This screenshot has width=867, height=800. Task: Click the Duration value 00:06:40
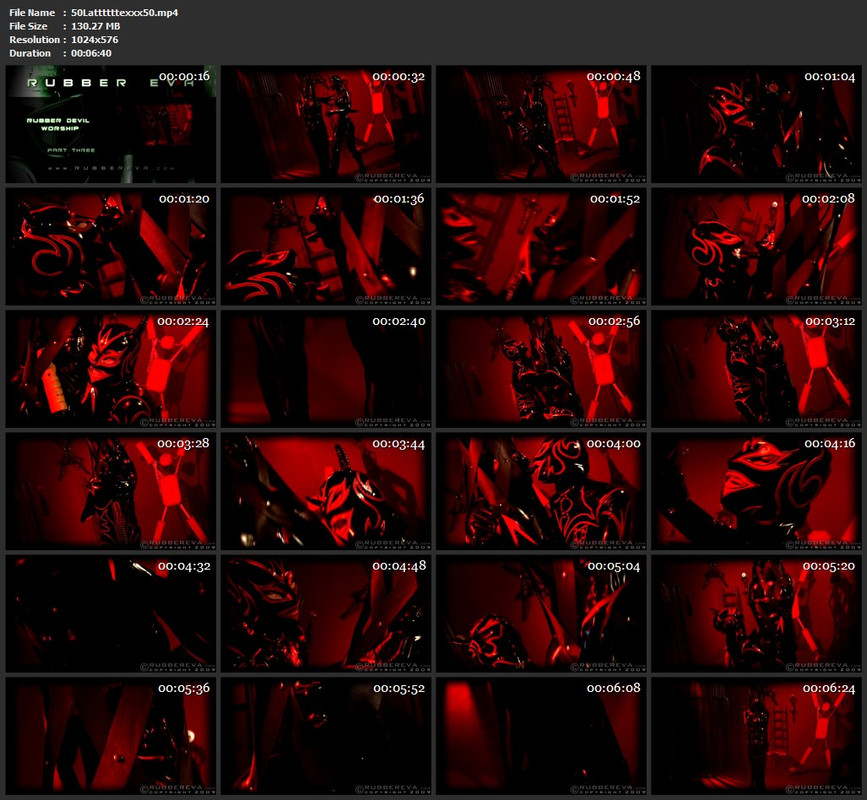tap(91, 54)
